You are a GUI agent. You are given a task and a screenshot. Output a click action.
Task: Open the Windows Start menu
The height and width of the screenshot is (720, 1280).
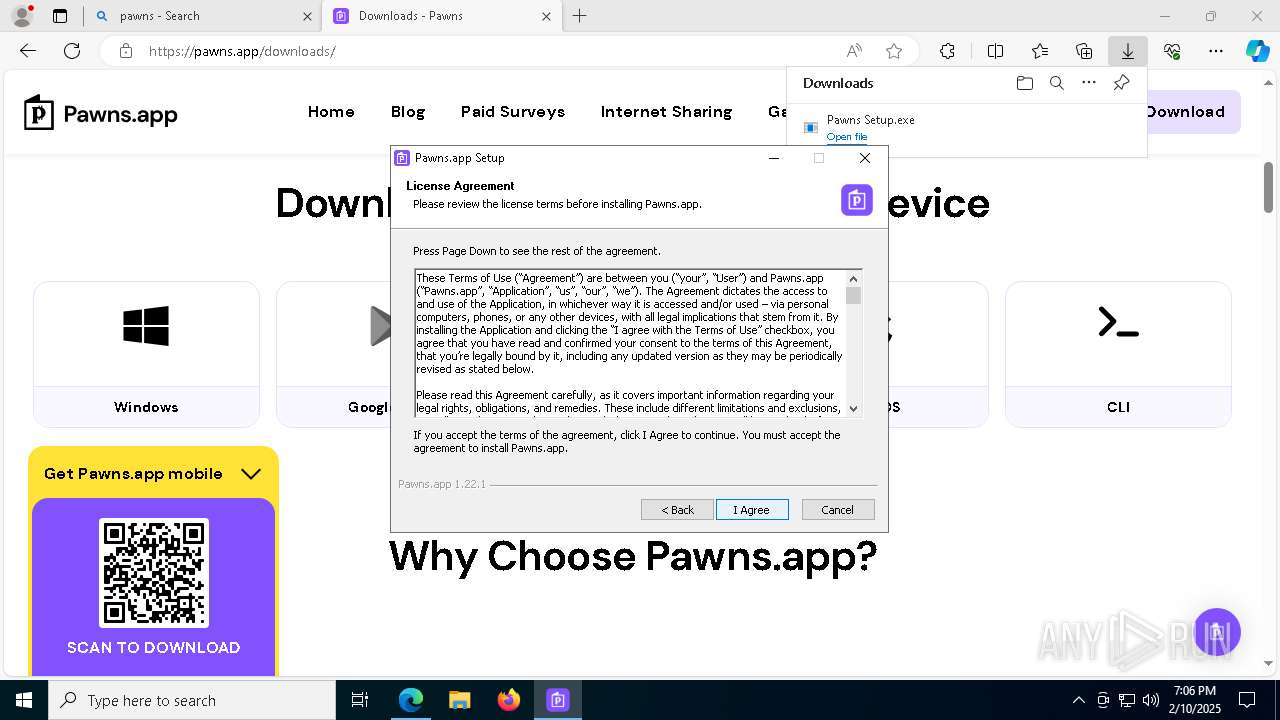[24, 700]
